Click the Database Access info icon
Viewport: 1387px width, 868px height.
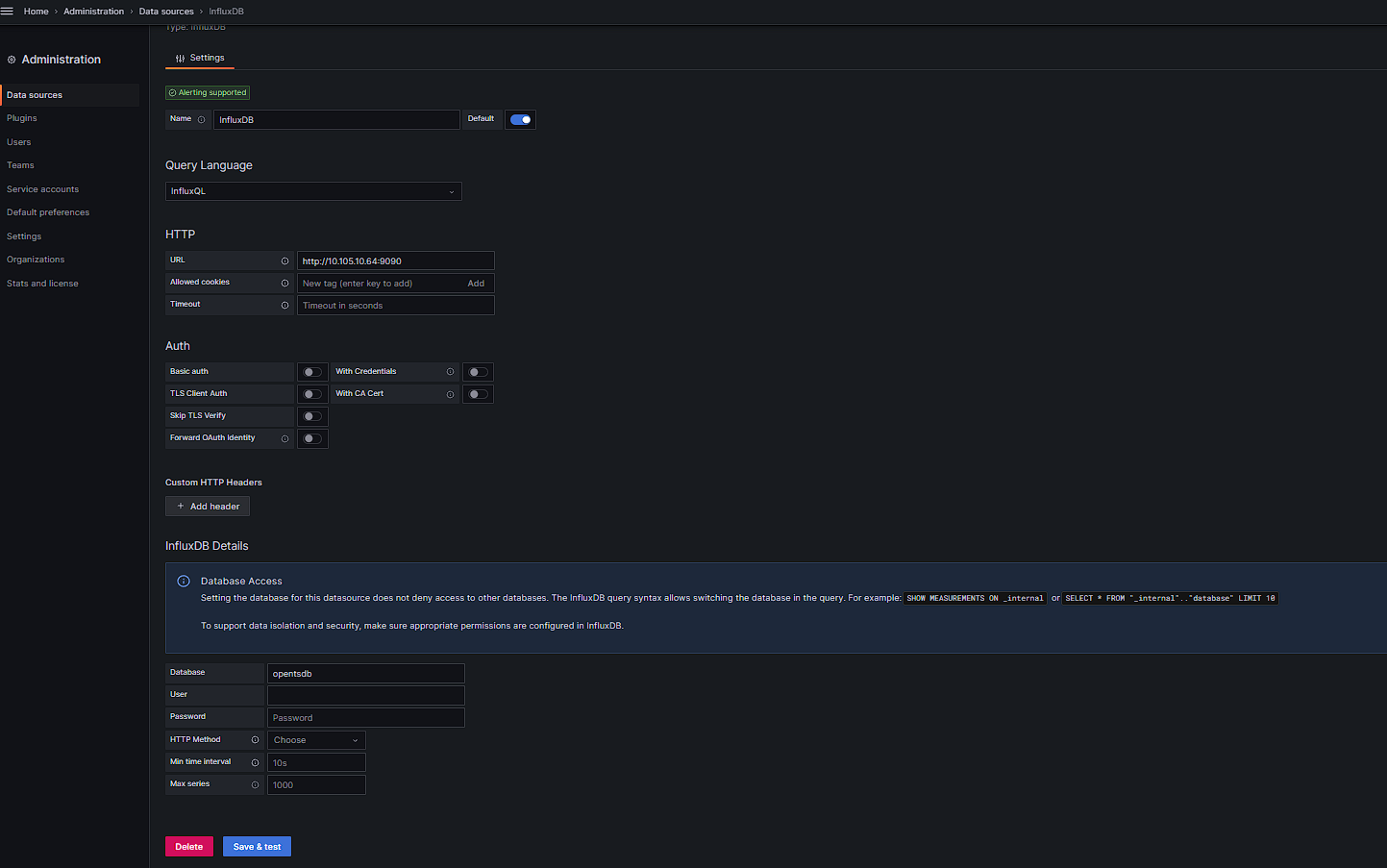[x=184, y=582]
